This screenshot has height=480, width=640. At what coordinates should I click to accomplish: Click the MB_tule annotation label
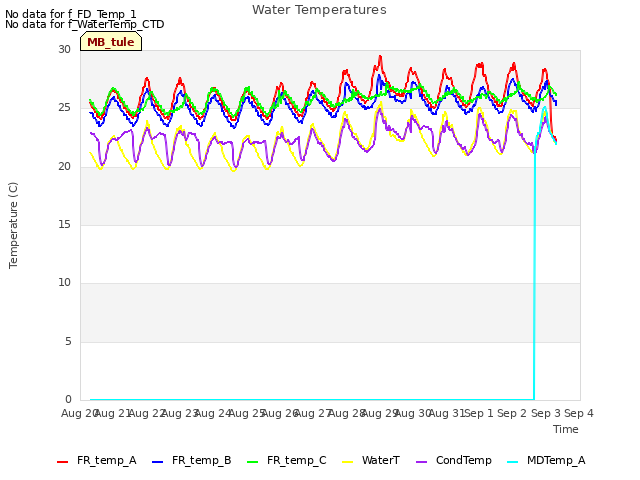click(x=111, y=42)
